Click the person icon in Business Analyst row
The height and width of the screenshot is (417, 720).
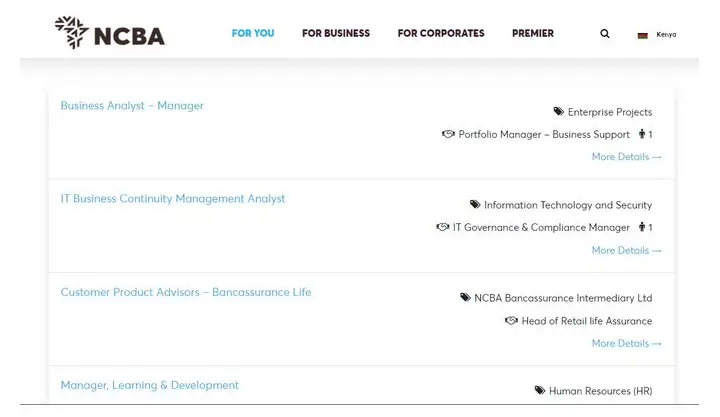[x=641, y=134]
